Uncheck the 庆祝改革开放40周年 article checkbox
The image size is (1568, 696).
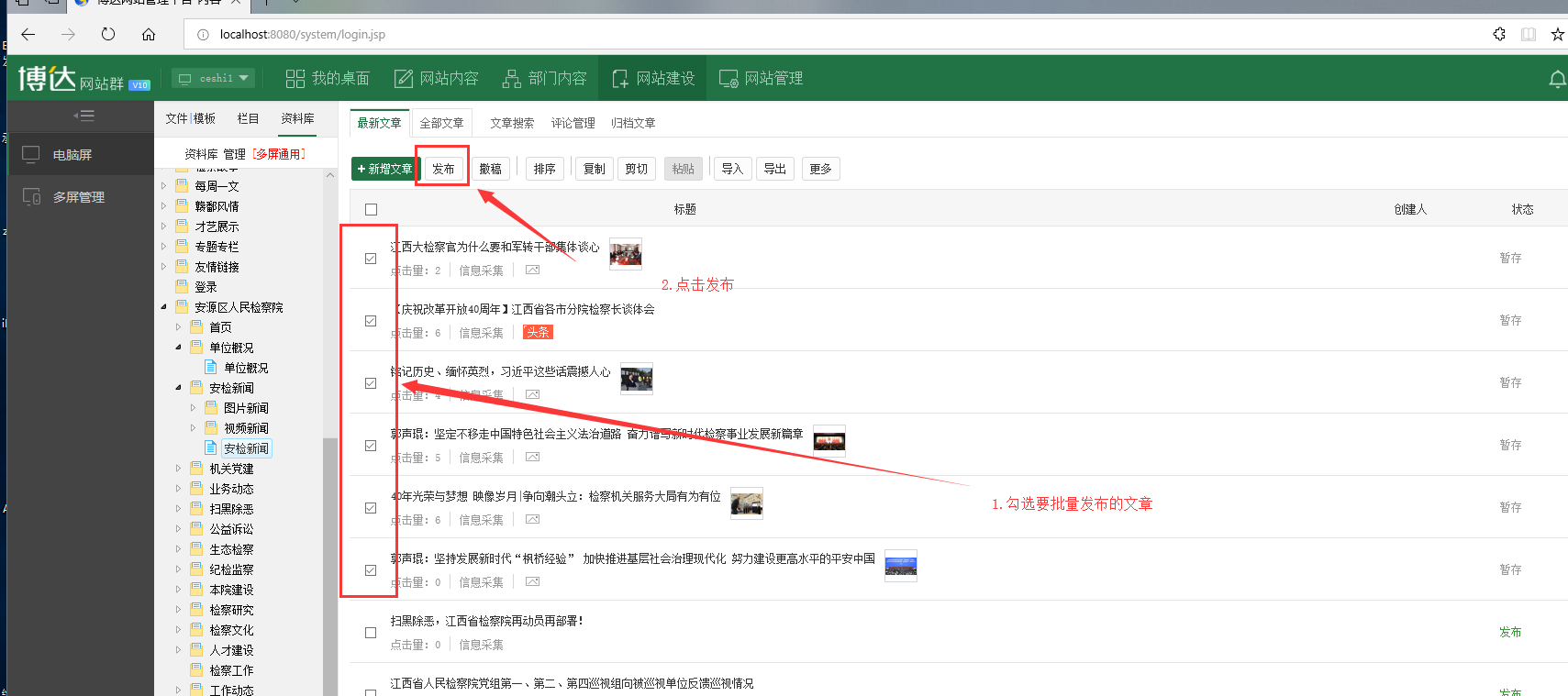point(371,321)
